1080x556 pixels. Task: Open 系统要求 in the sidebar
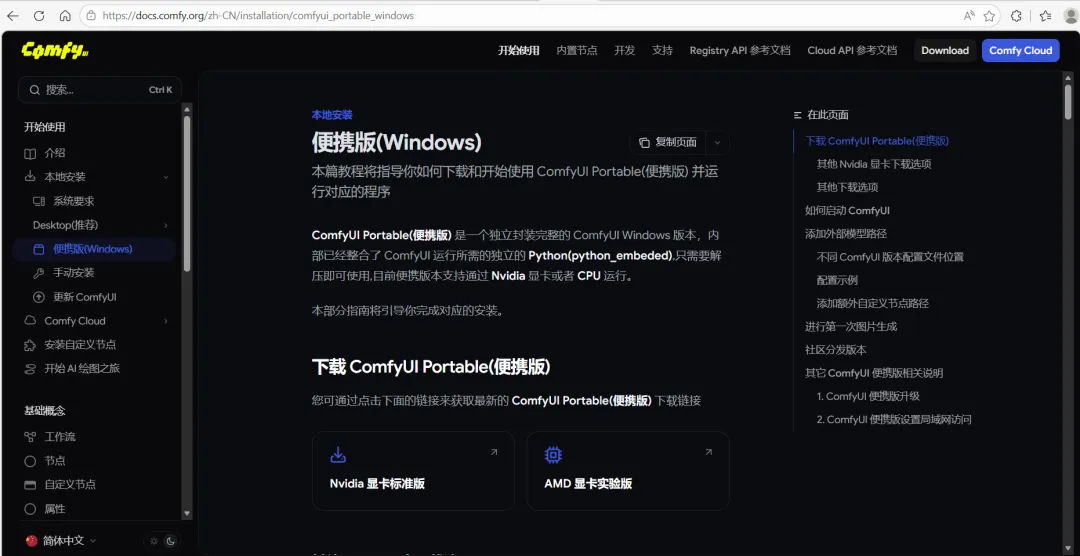coord(74,201)
